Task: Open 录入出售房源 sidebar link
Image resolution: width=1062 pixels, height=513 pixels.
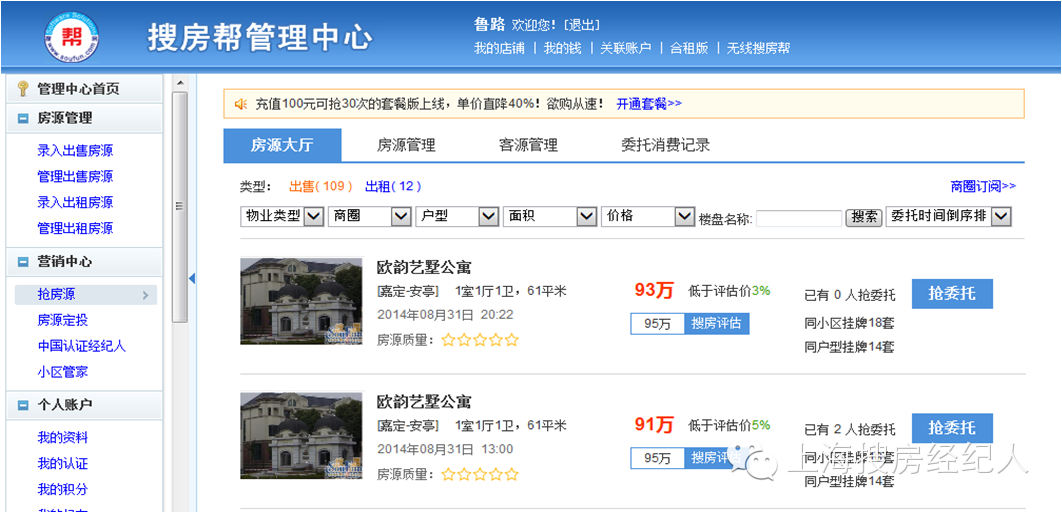Action: (75, 150)
